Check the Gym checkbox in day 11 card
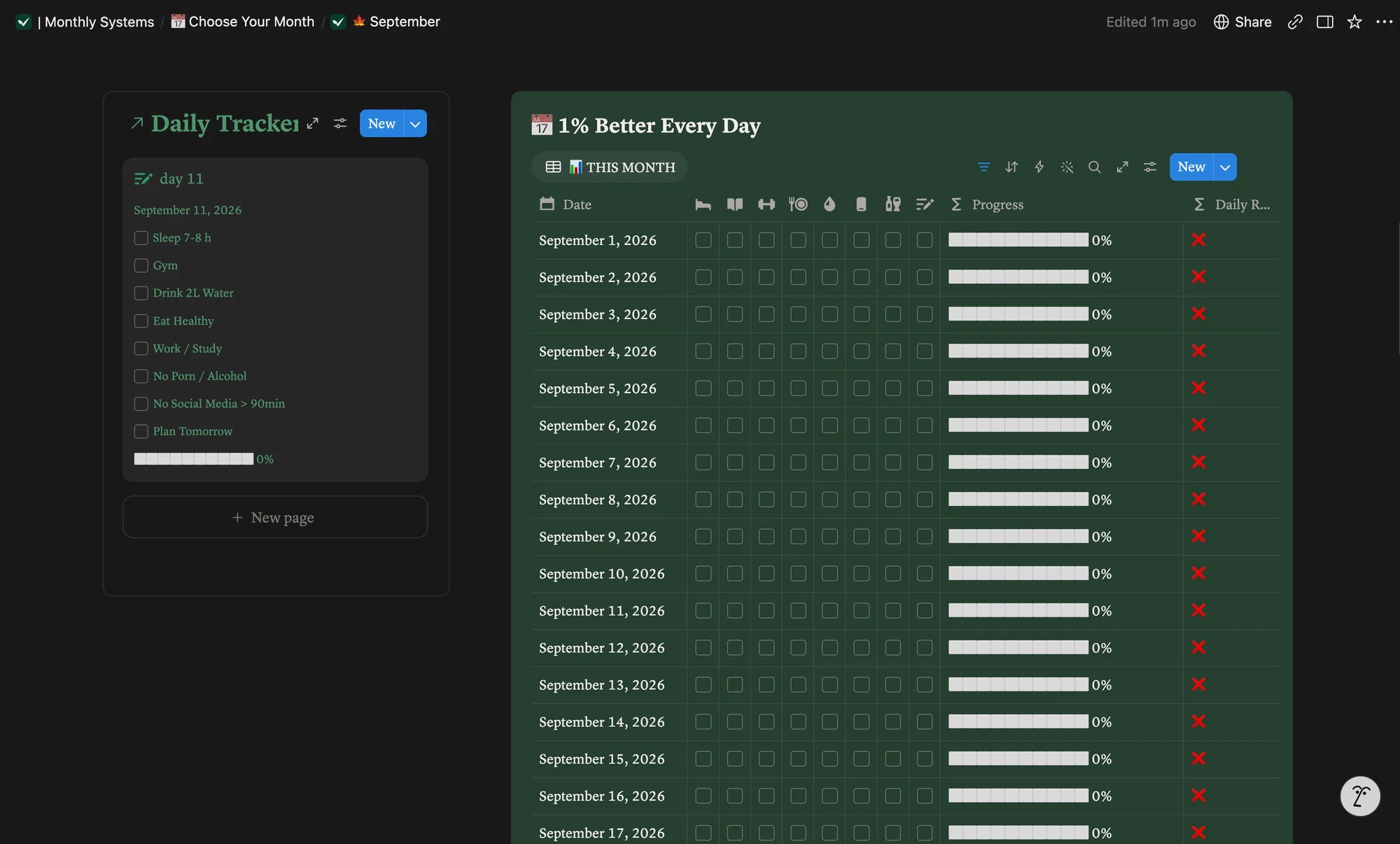 click(x=141, y=266)
